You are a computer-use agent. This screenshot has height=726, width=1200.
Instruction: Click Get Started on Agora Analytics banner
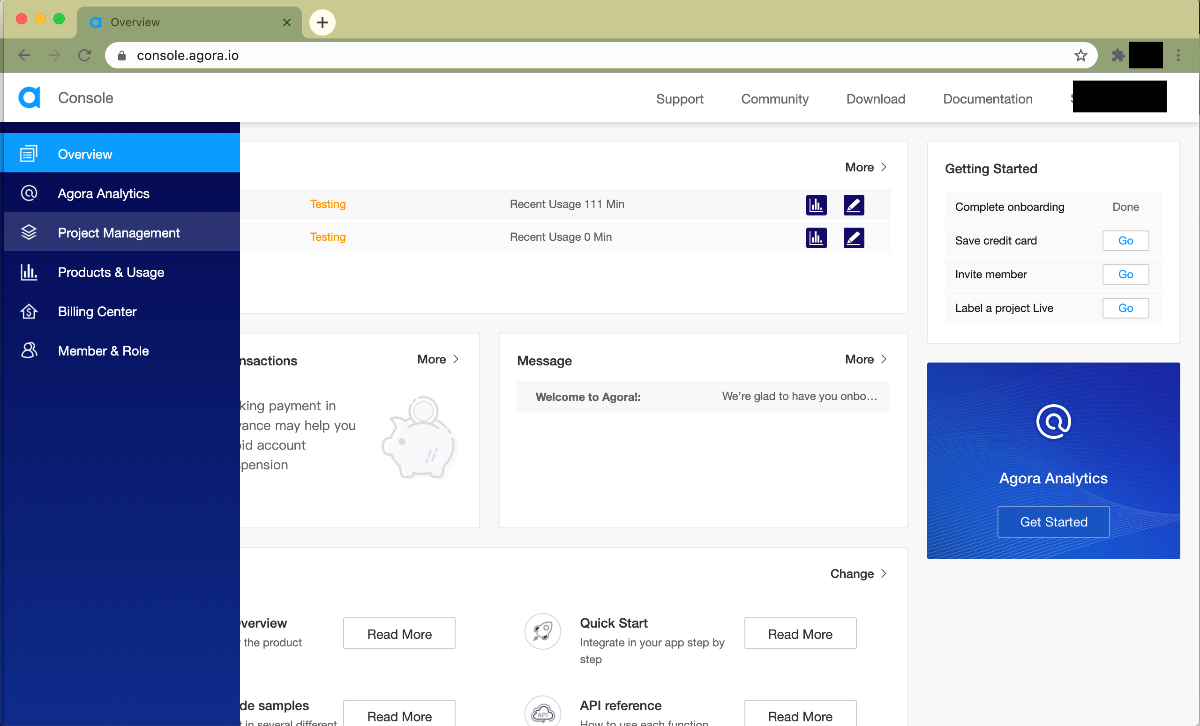pos(1053,522)
